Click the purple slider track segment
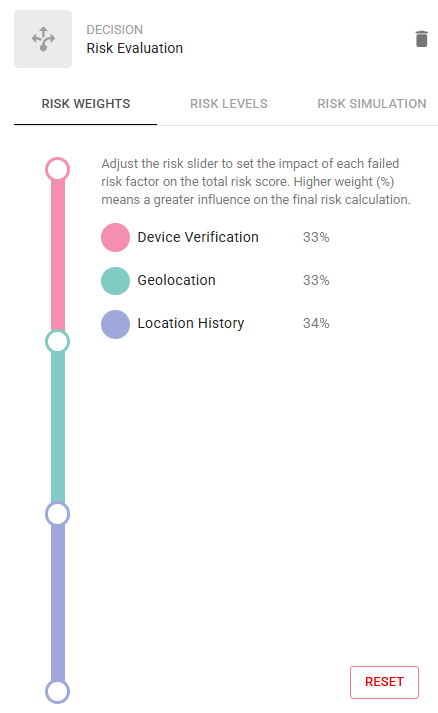Screen dimensions: 438x713 tap(58, 603)
